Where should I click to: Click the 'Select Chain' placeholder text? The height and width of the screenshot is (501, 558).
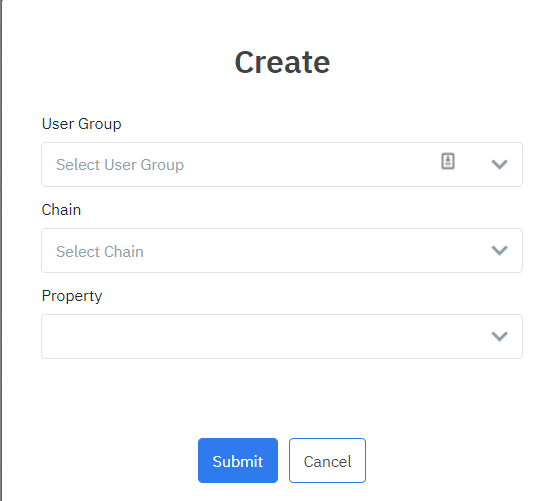click(100, 252)
